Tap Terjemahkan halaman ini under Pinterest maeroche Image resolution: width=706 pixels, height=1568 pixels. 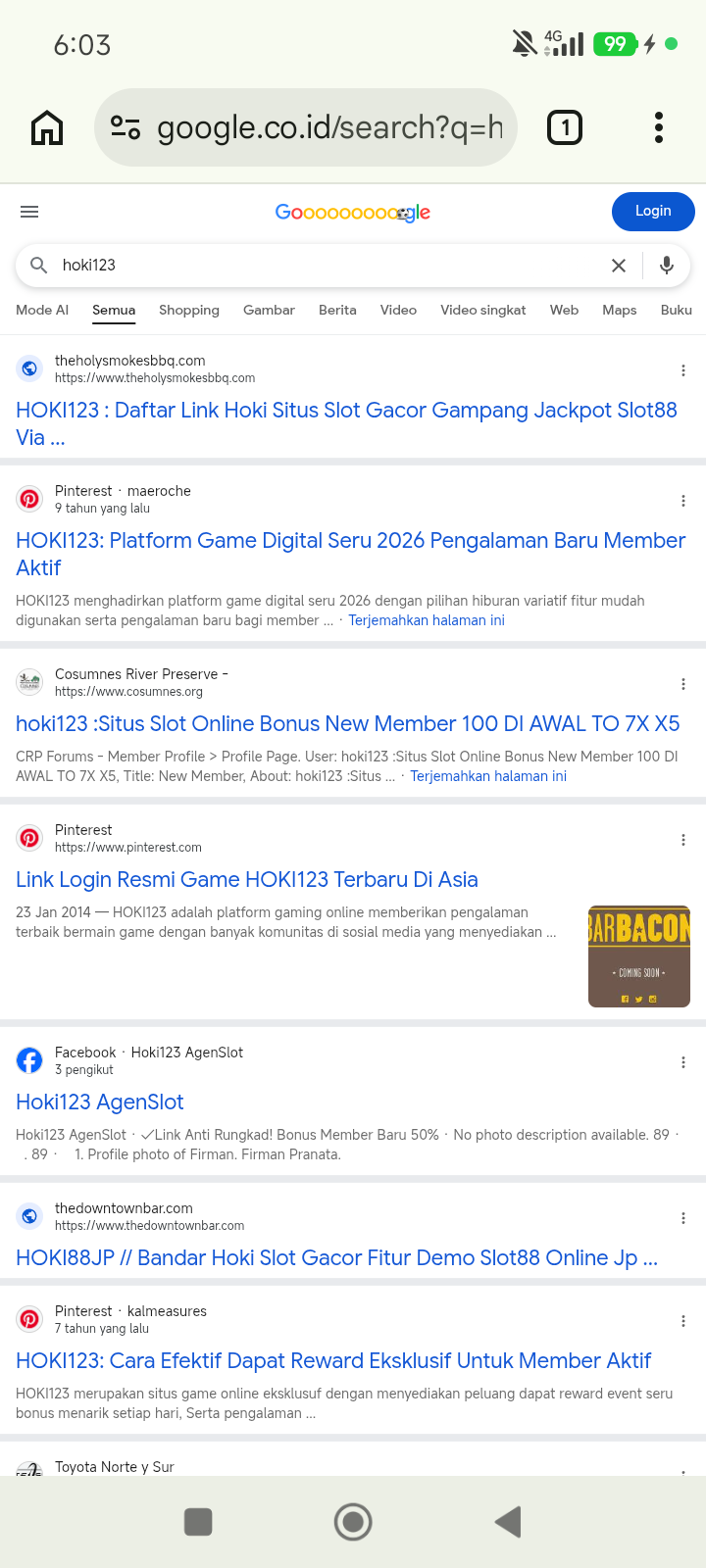pos(427,620)
